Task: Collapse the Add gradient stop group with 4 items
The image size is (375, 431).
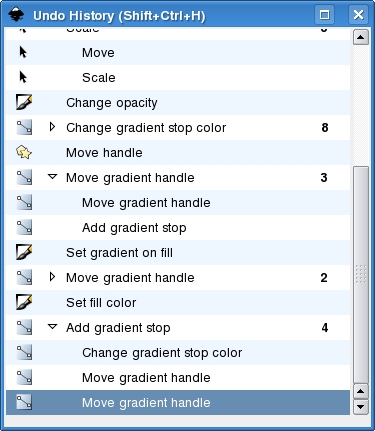Action: (52, 327)
